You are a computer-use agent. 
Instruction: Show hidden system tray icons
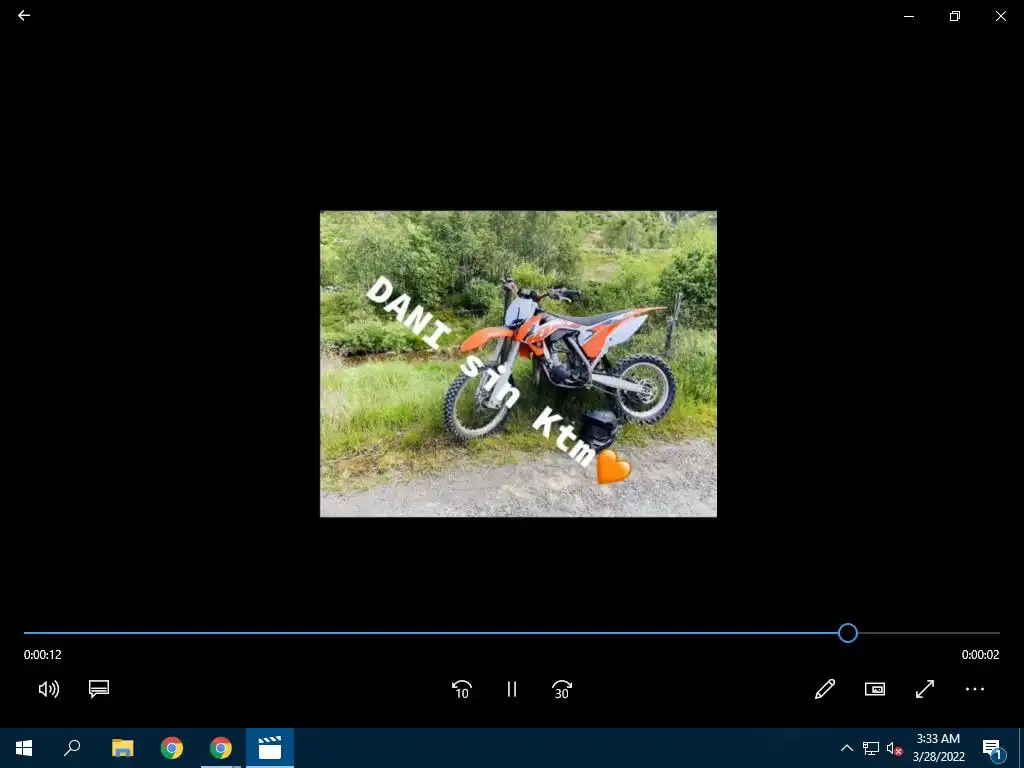pos(846,748)
